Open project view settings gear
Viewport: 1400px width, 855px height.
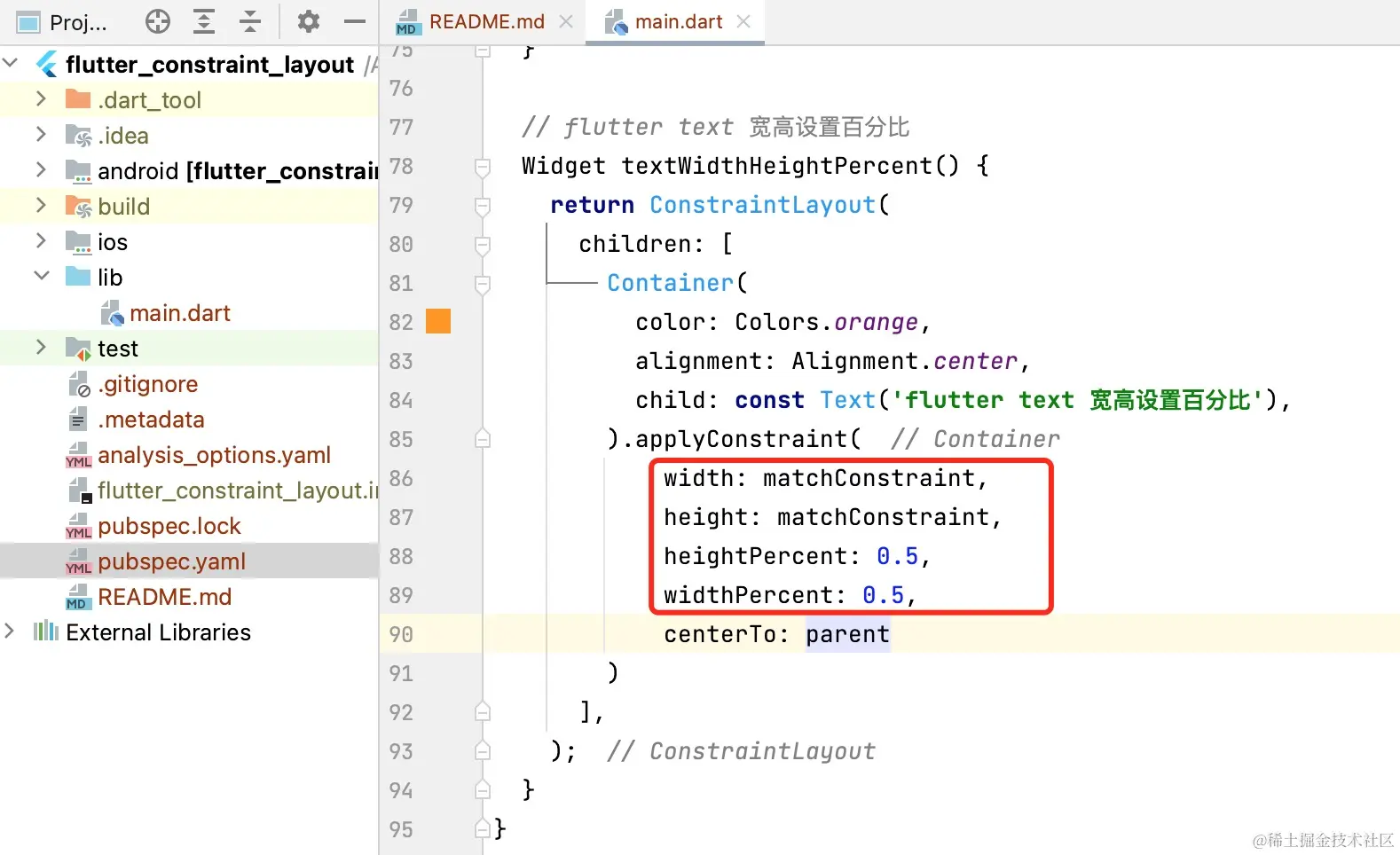(309, 21)
